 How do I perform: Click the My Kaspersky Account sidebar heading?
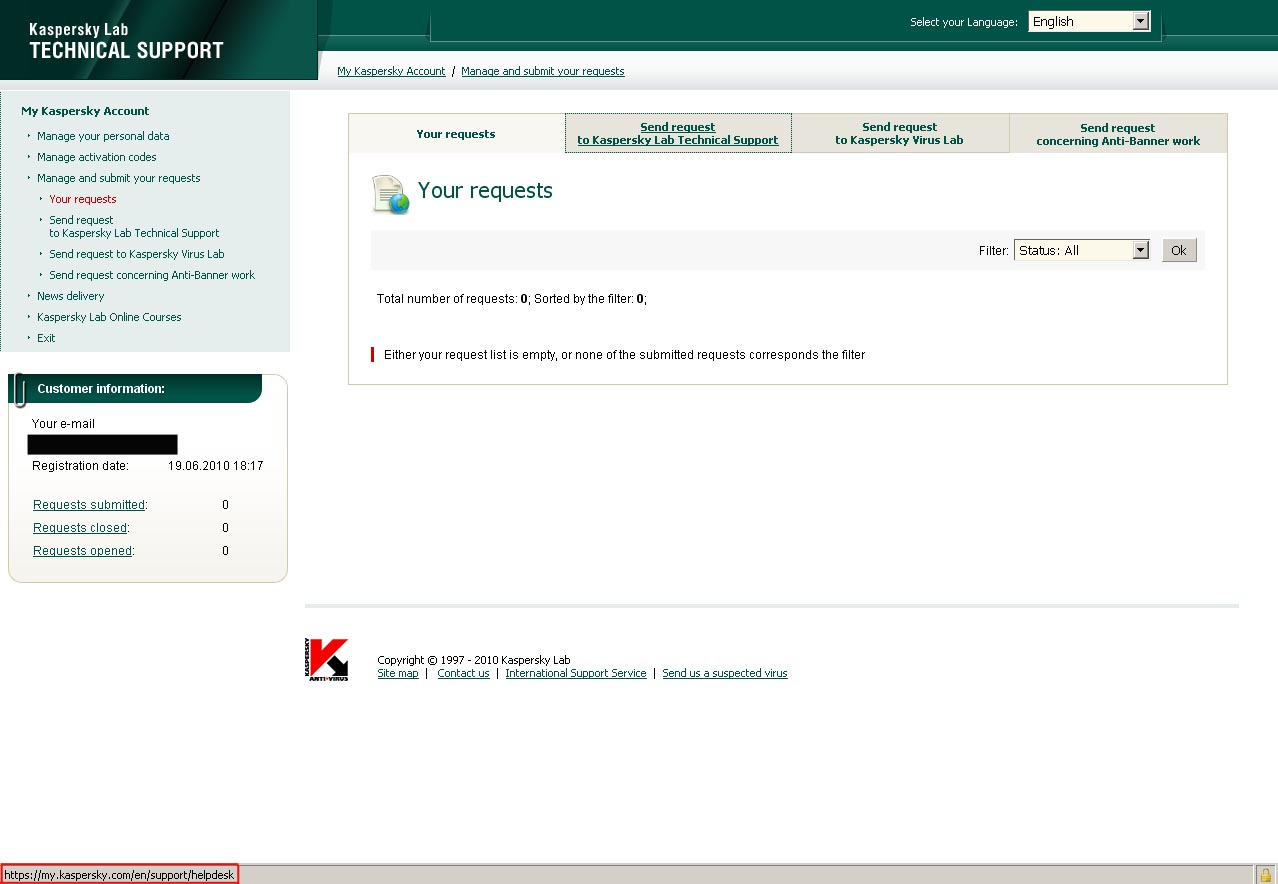point(85,111)
